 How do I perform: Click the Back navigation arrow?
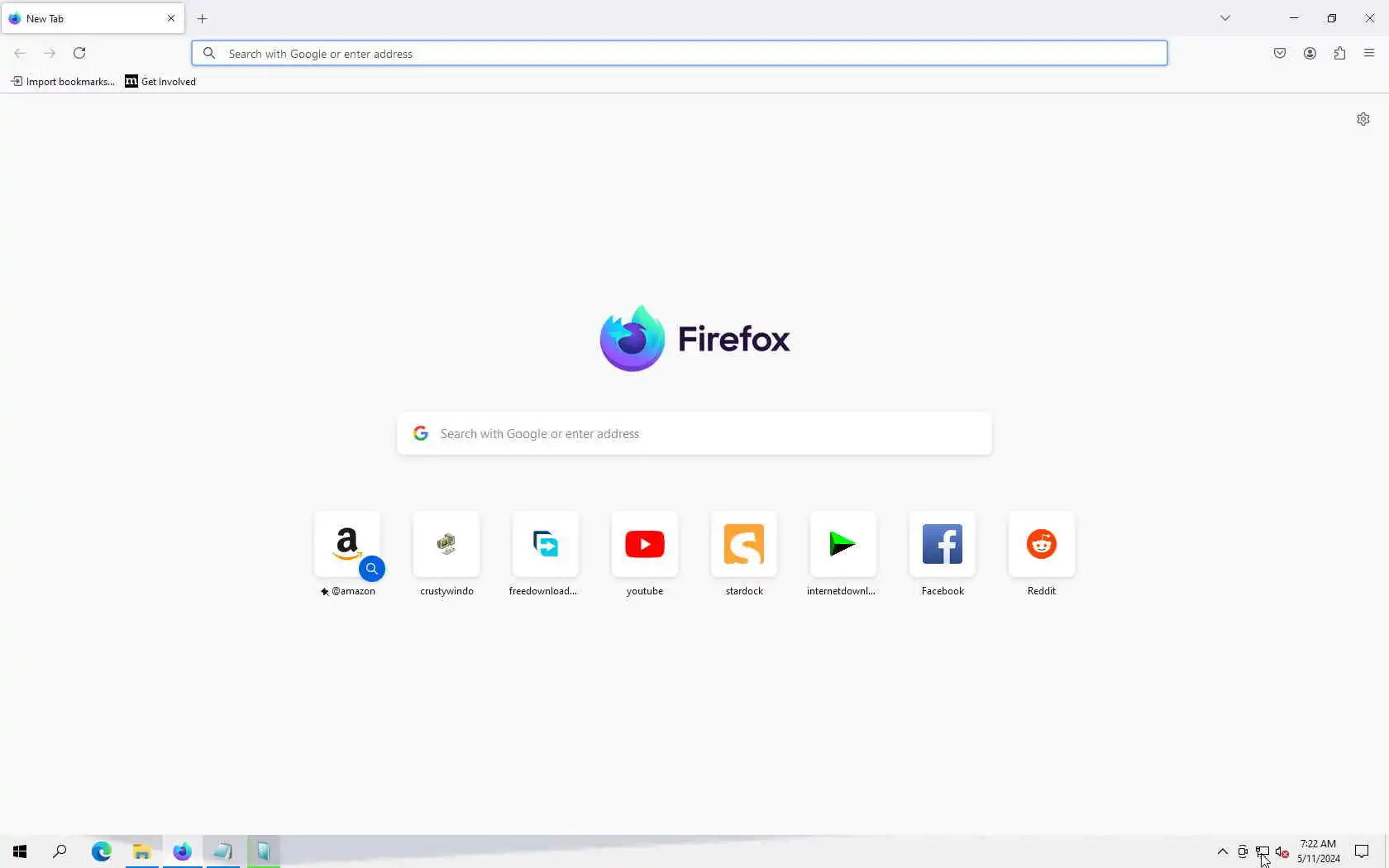pos(20,53)
